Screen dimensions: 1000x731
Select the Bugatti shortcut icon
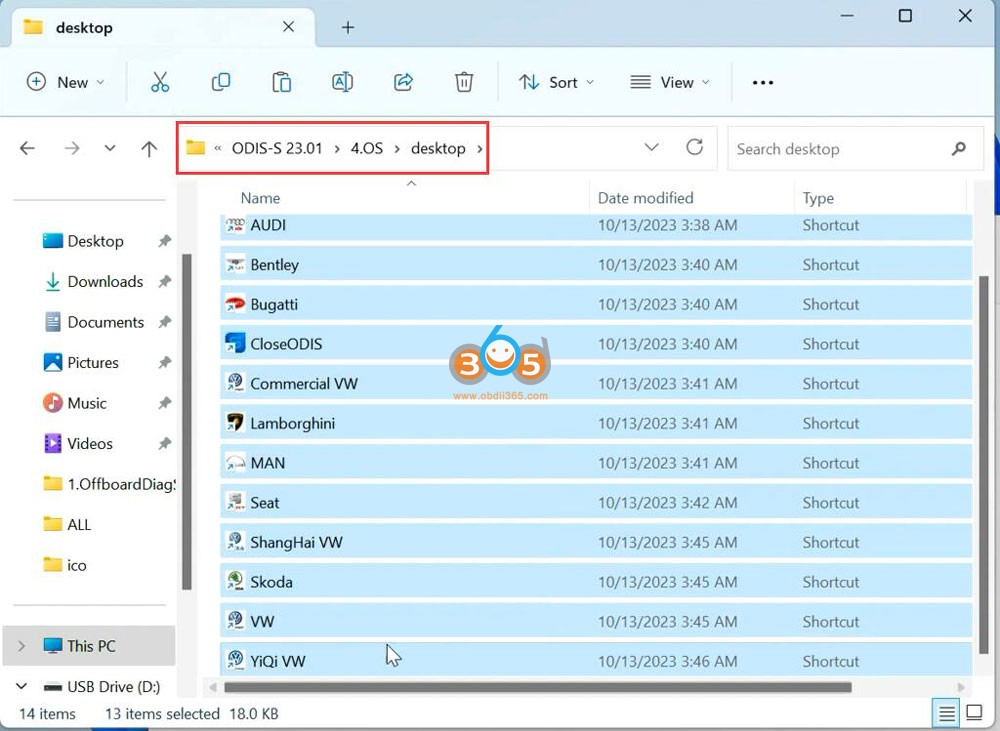coord(235,304)
